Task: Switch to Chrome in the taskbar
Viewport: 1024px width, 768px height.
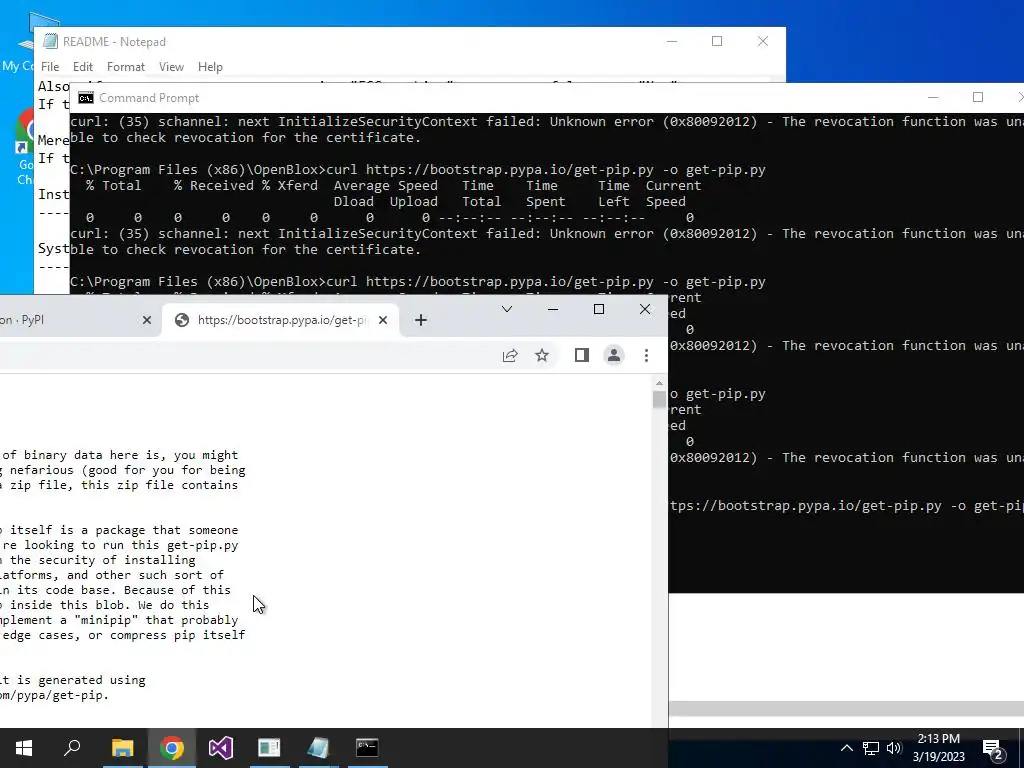Action: point(172,748)
